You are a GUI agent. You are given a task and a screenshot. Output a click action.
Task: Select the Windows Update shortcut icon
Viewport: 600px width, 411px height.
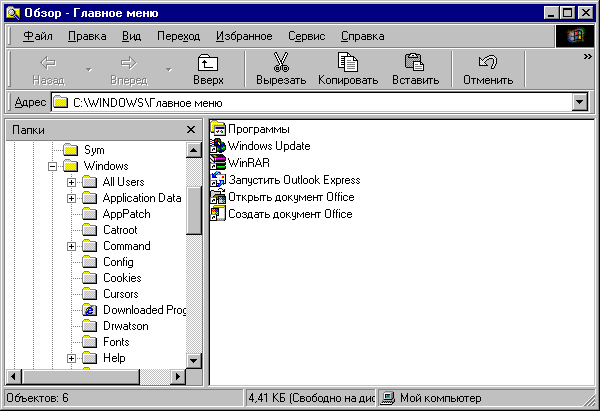pyautogui.click(x=218, y=146)
